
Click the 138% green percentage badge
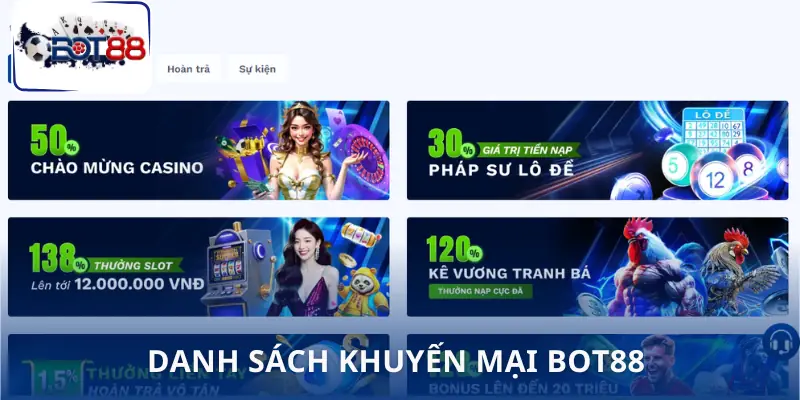[59, 258]
